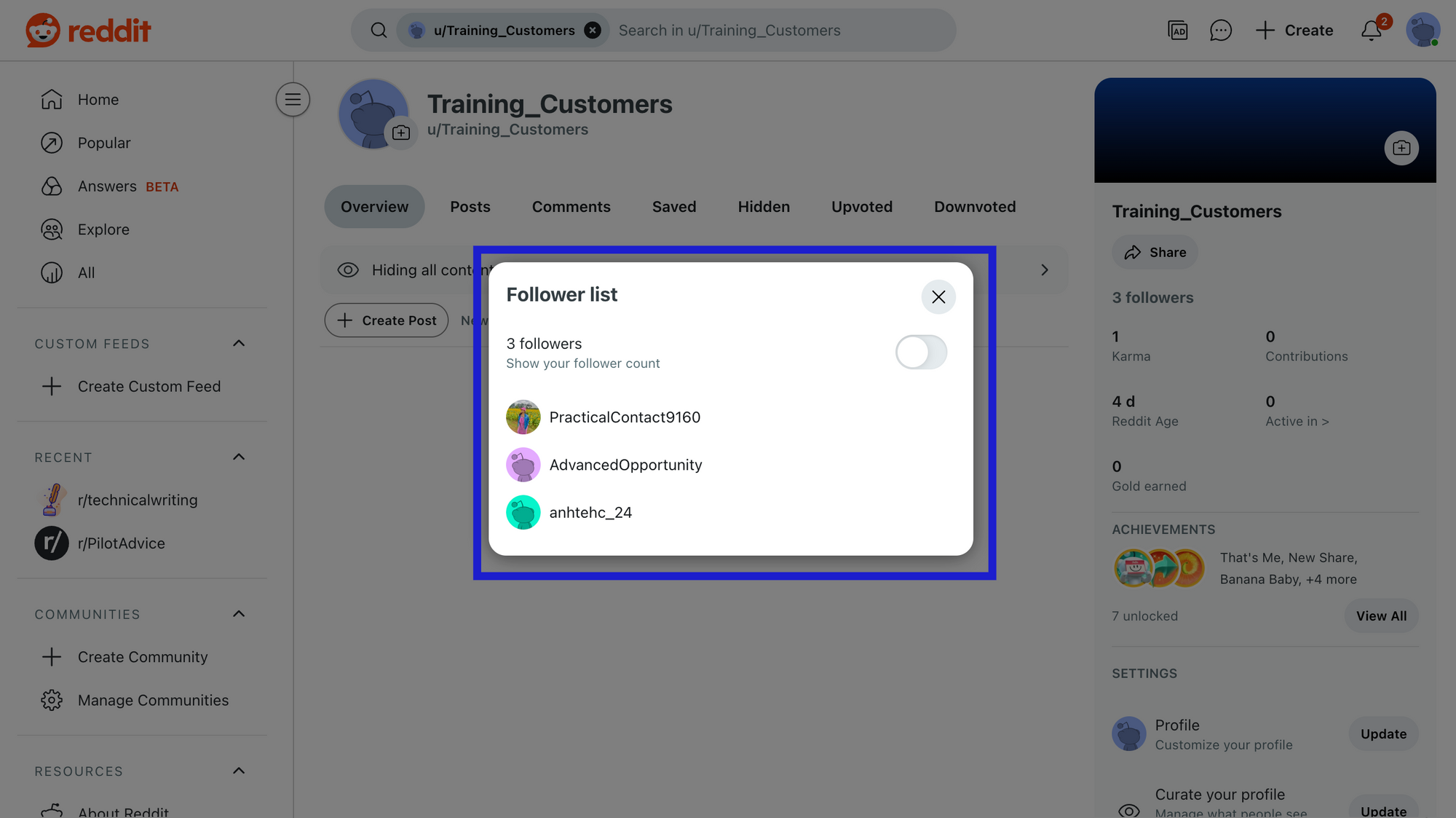
Task: Collapse the COMMUNITIES section
Action: tap(238, 614)
